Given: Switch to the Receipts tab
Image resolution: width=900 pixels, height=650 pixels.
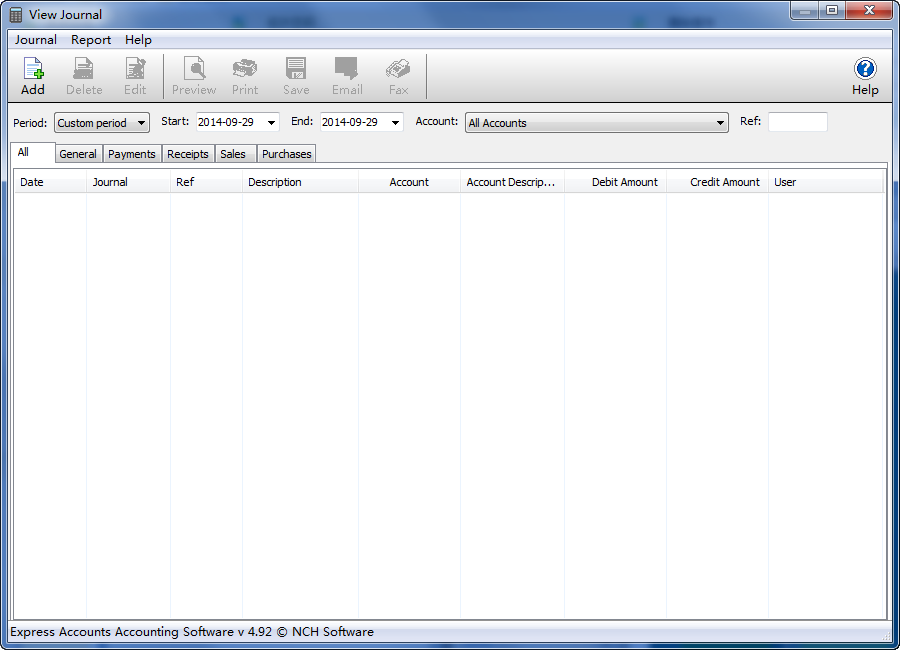Looking at the screenshot, I should [x=188, y=154].
